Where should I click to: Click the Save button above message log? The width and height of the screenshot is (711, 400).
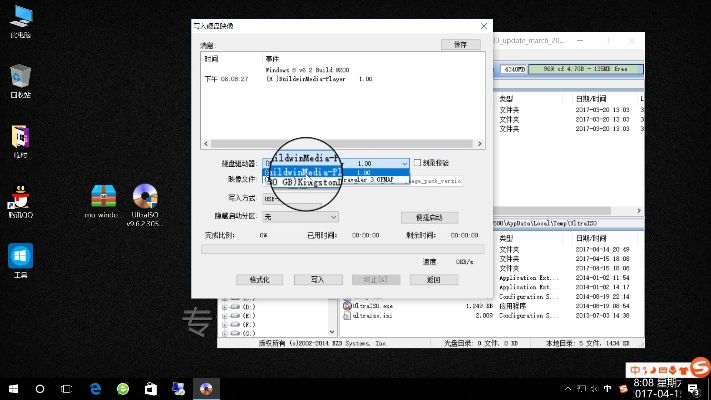[x=461, y=44]
